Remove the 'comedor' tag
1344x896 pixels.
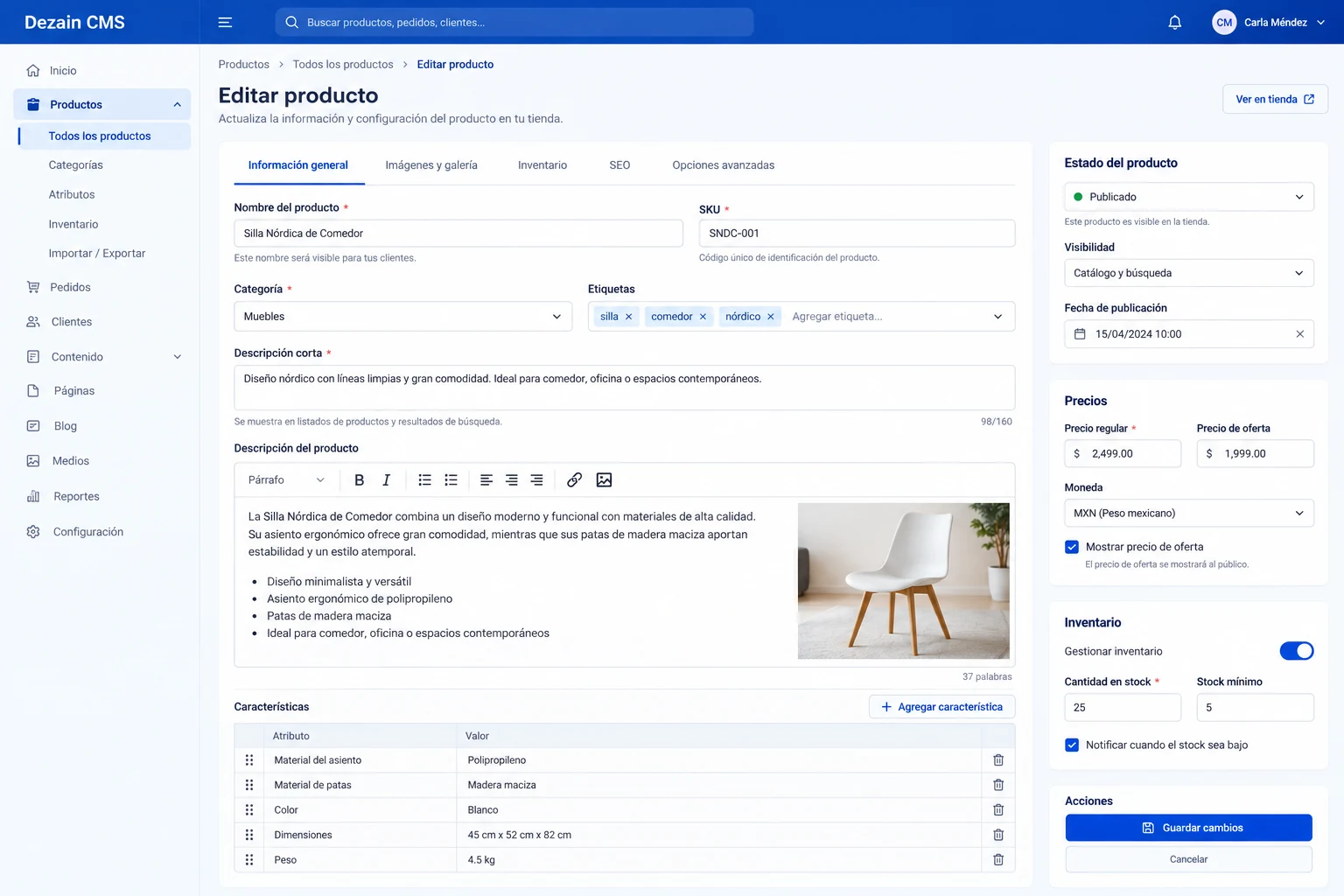click(x=703, y=317)
